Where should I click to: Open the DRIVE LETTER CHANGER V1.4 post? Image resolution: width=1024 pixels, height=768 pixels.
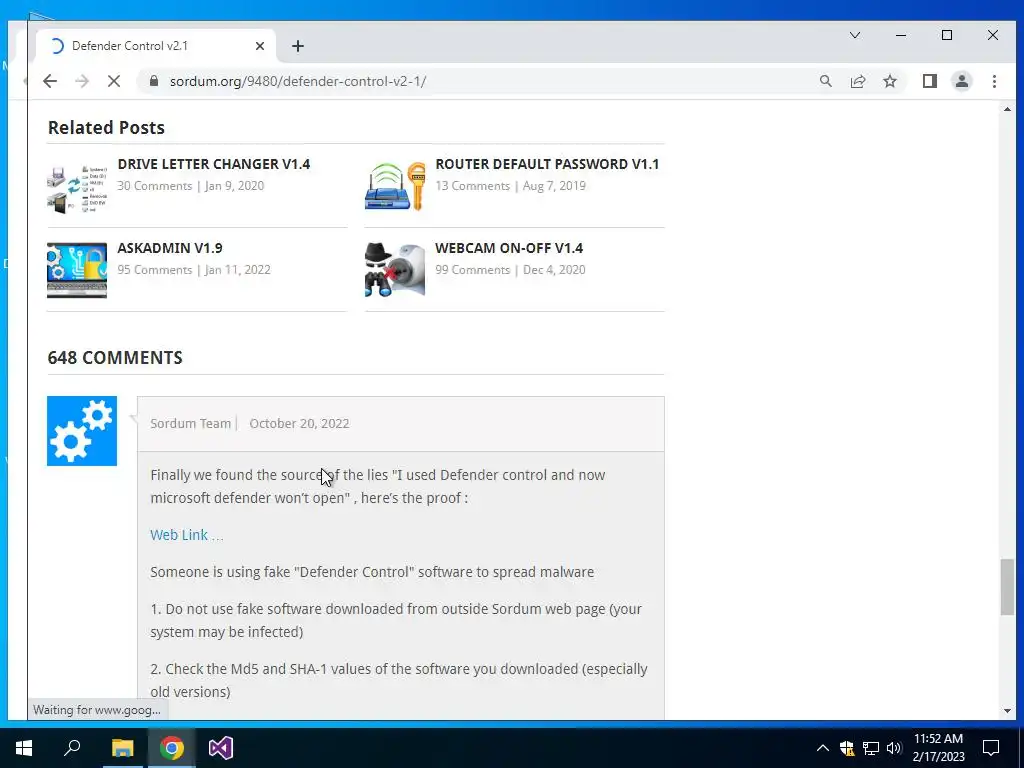click(214, 164)
